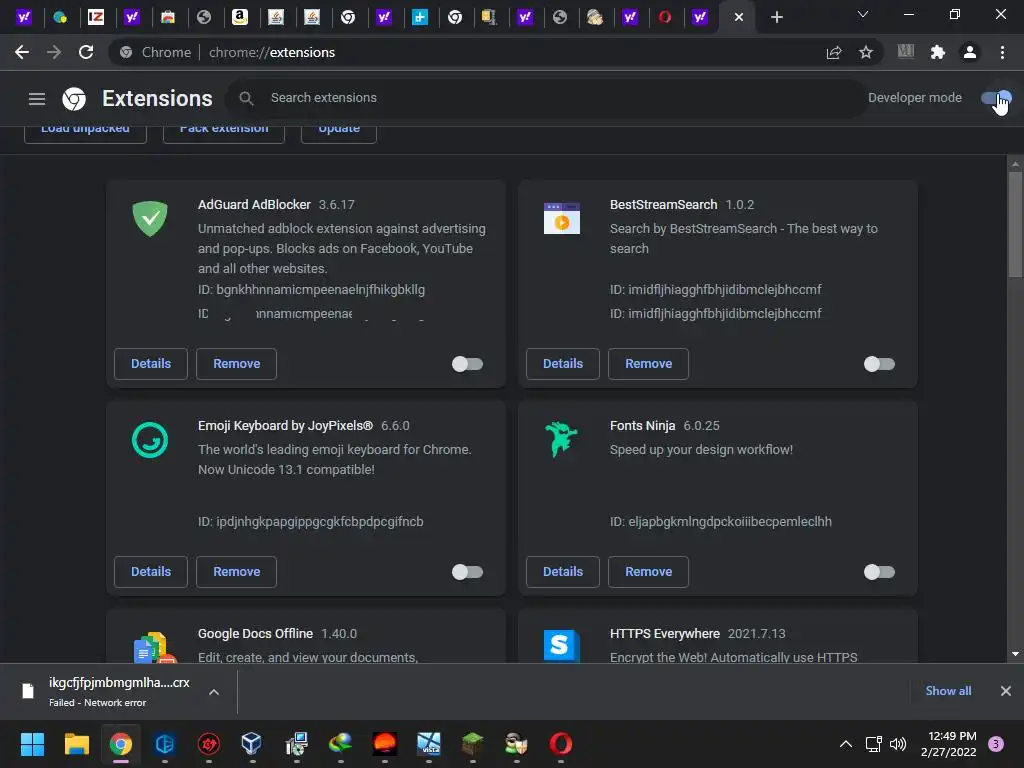Click the Emoji Keyboard smiley icon
Screen dimensions: 1024x768
150,440
